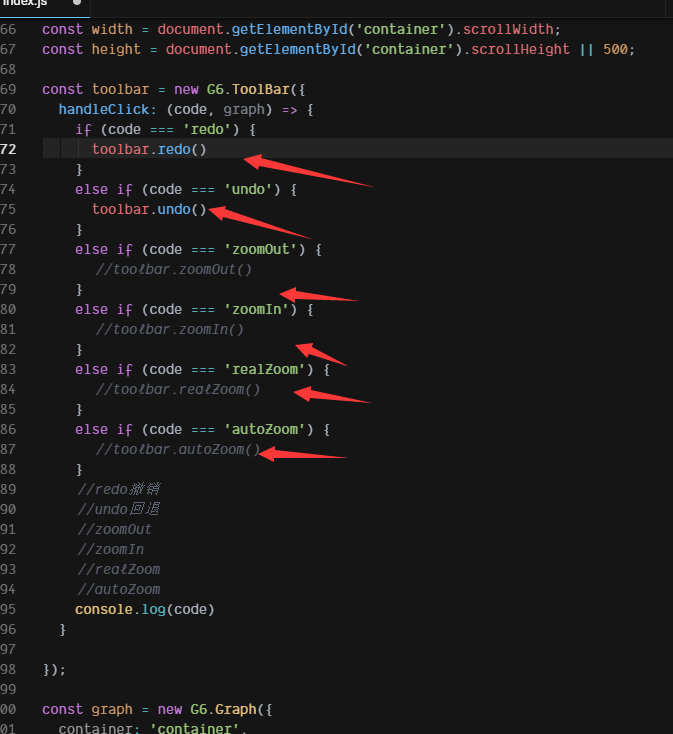This screenshot has width=673, height=734.
Task: Click 'scrollHeight' on line 67
Action: [x=520, y=50]
